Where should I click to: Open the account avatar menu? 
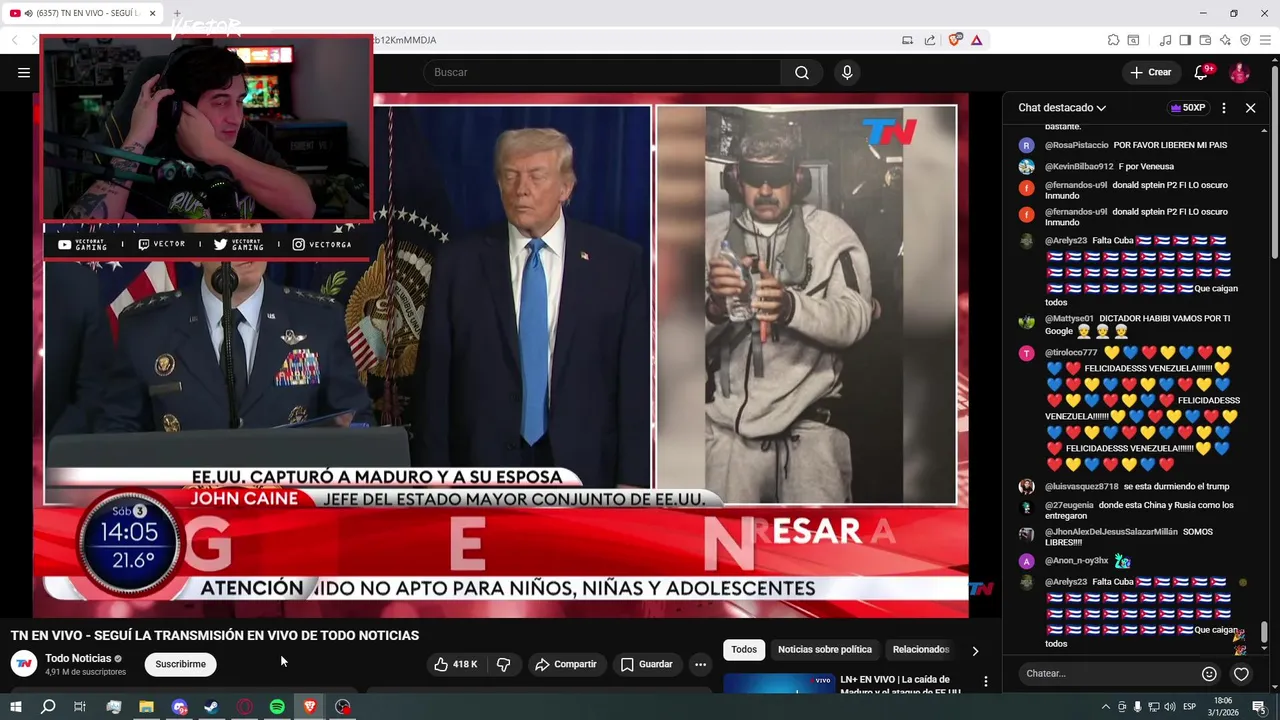coord(1239,72)
